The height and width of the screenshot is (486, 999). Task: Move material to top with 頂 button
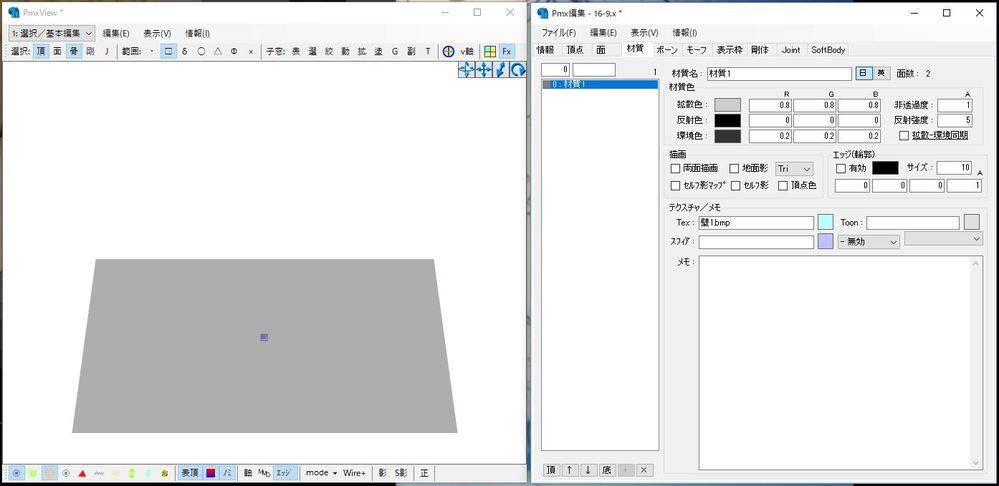click(551, 470)
